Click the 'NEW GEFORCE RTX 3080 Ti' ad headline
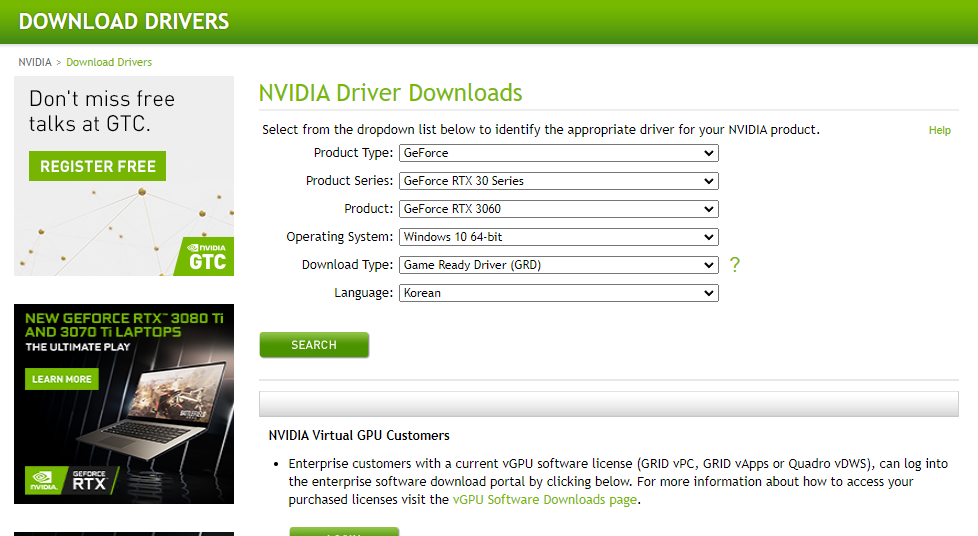Viewport: 978px width, 536px height. (x=124, y=325)
